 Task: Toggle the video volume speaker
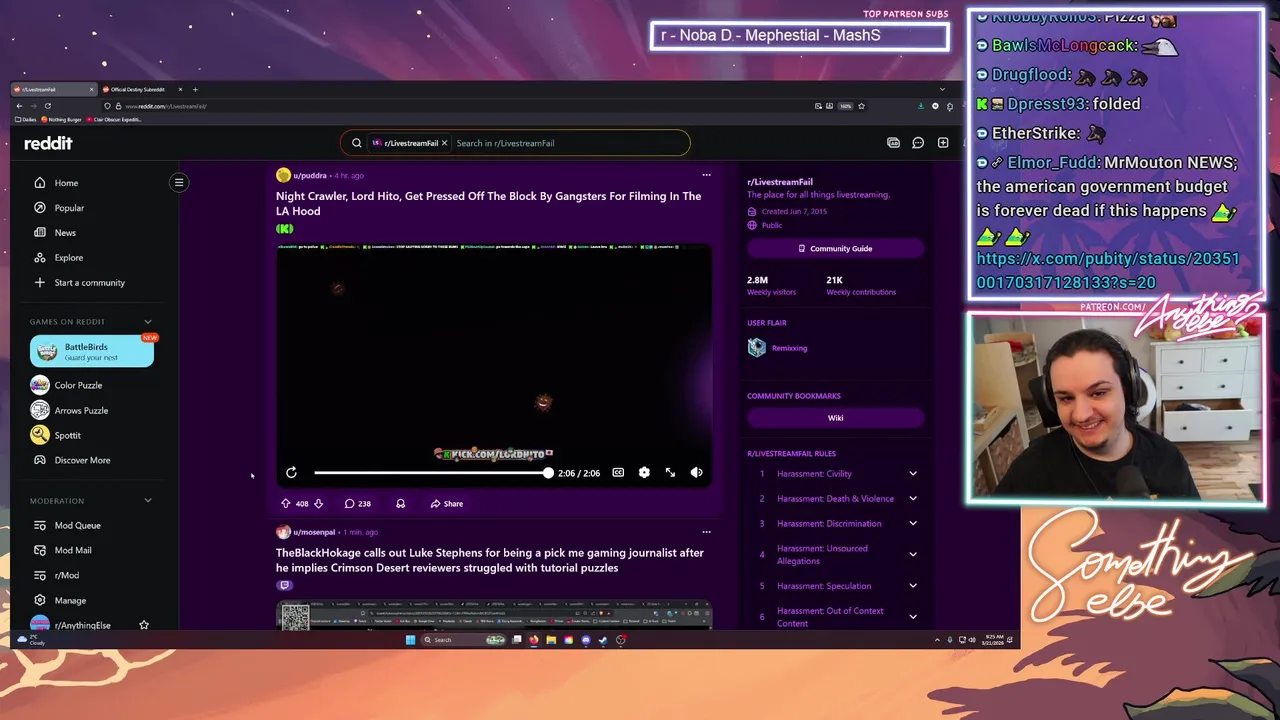(696, 473)
